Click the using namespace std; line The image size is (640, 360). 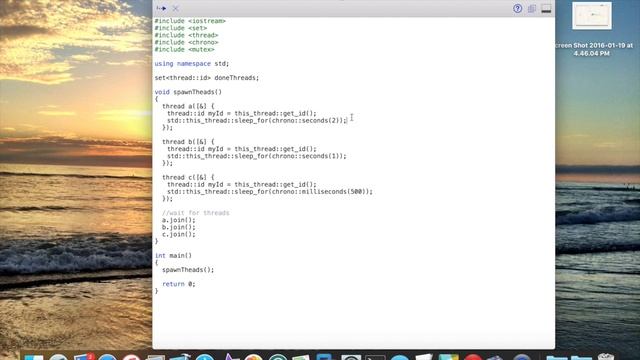click(x=192, y=64)
